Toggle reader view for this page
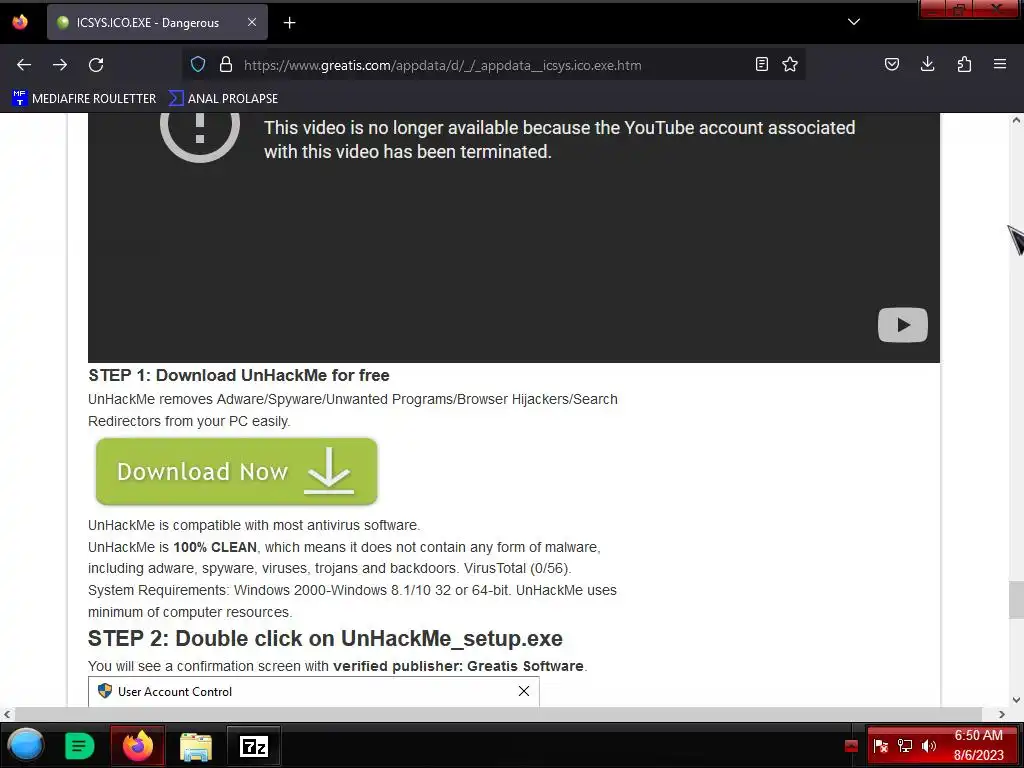The image size is (1024, 768). pyautogui.click(x=761, y=65)
